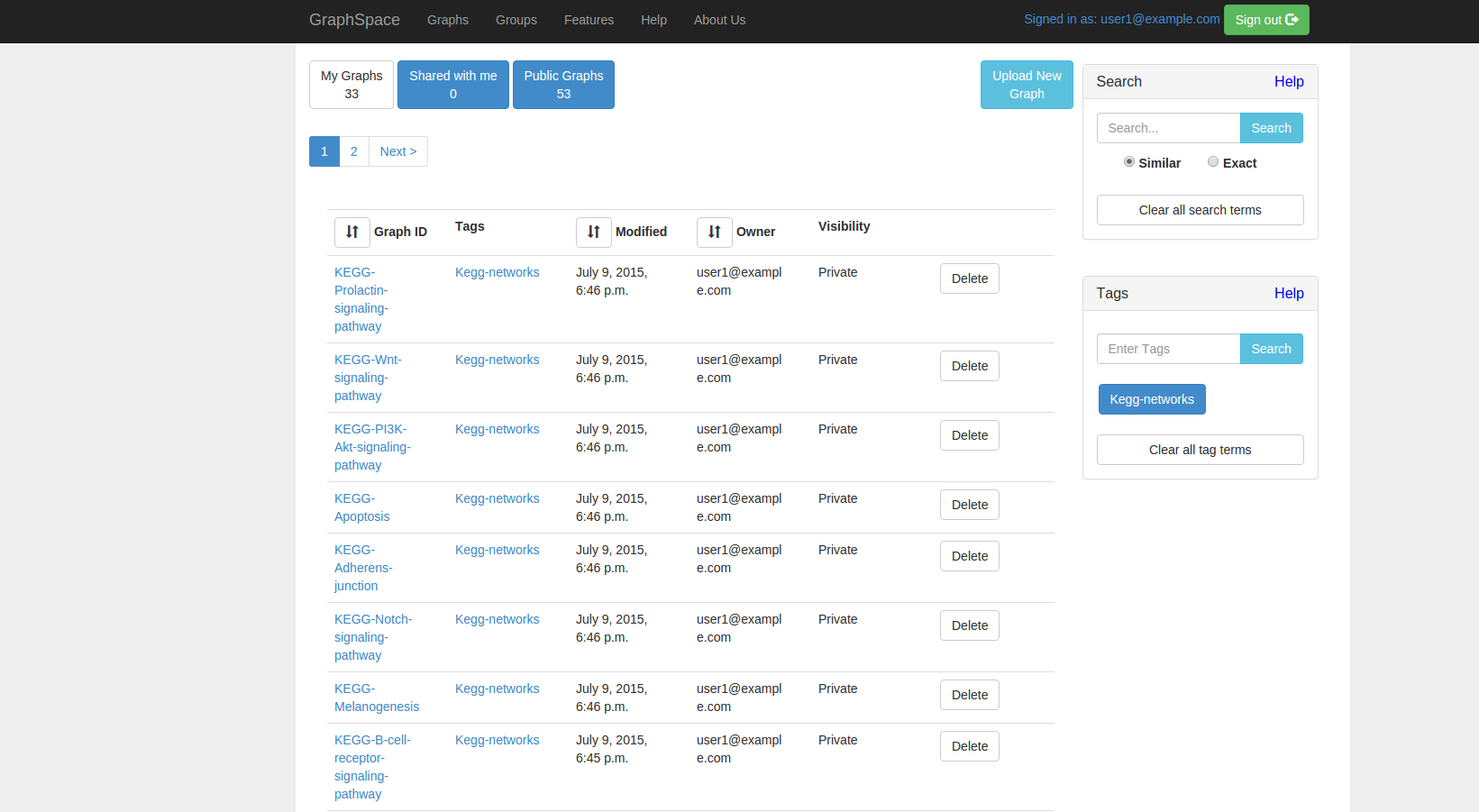Sort the table by Modified date

click(x=594, y=232)
